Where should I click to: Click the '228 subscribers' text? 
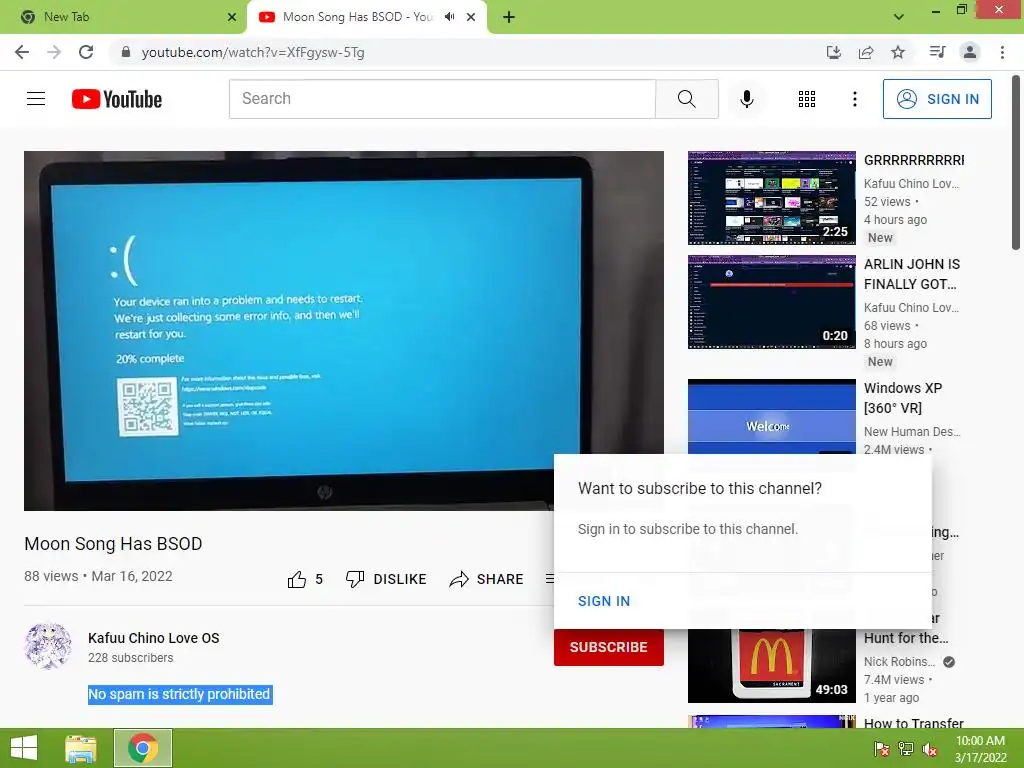pos(131,658)
